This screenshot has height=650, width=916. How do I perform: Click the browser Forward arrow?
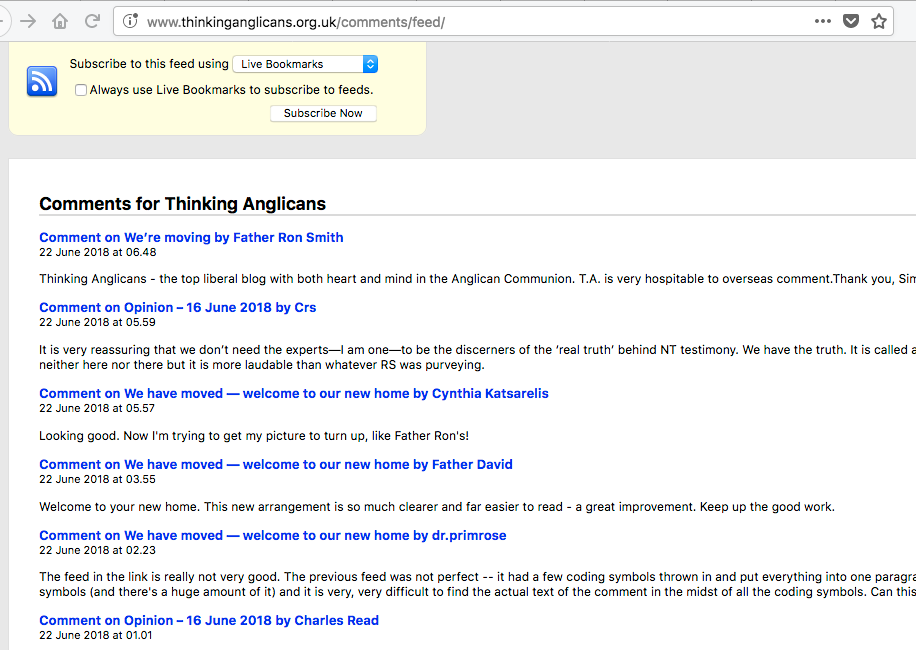coord(27,22)
